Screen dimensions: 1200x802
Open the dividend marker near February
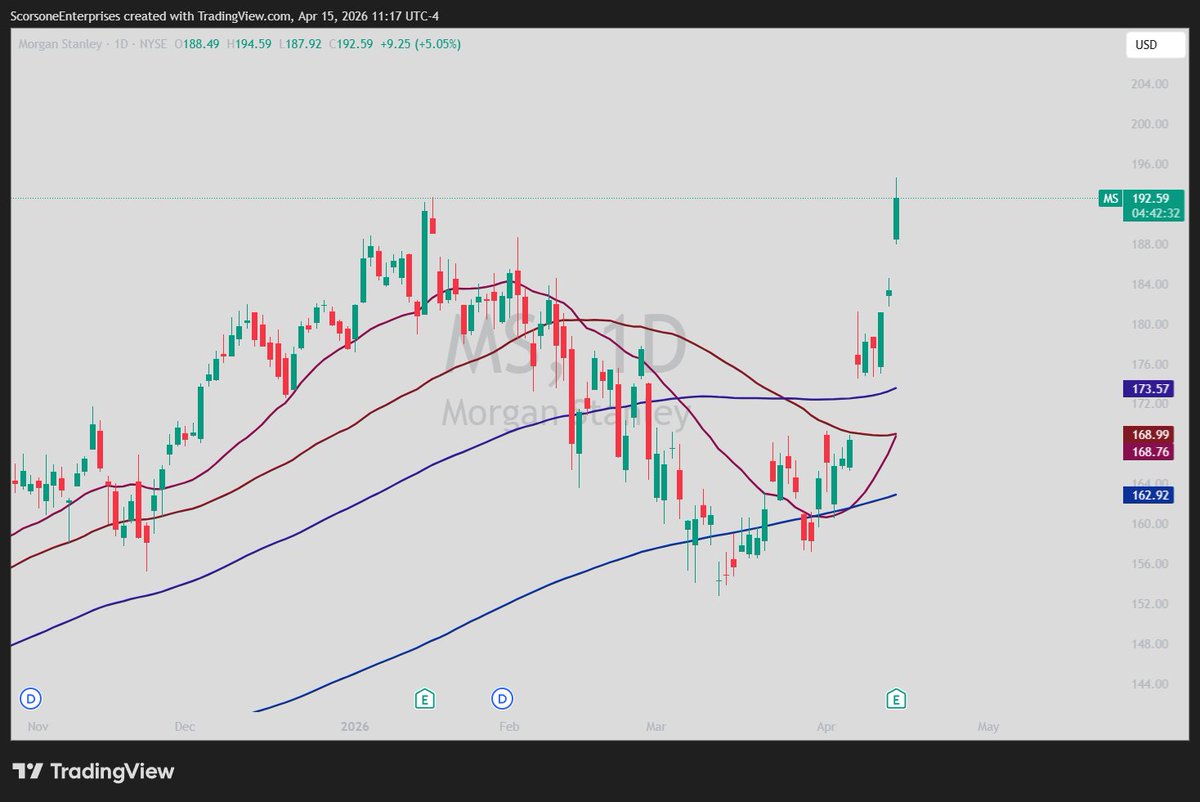(501, 697)
